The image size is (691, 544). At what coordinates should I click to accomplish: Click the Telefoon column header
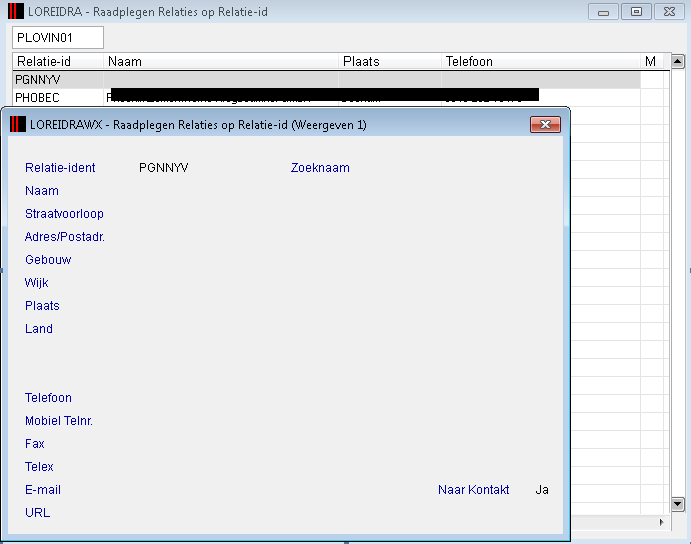click(541, 62)
